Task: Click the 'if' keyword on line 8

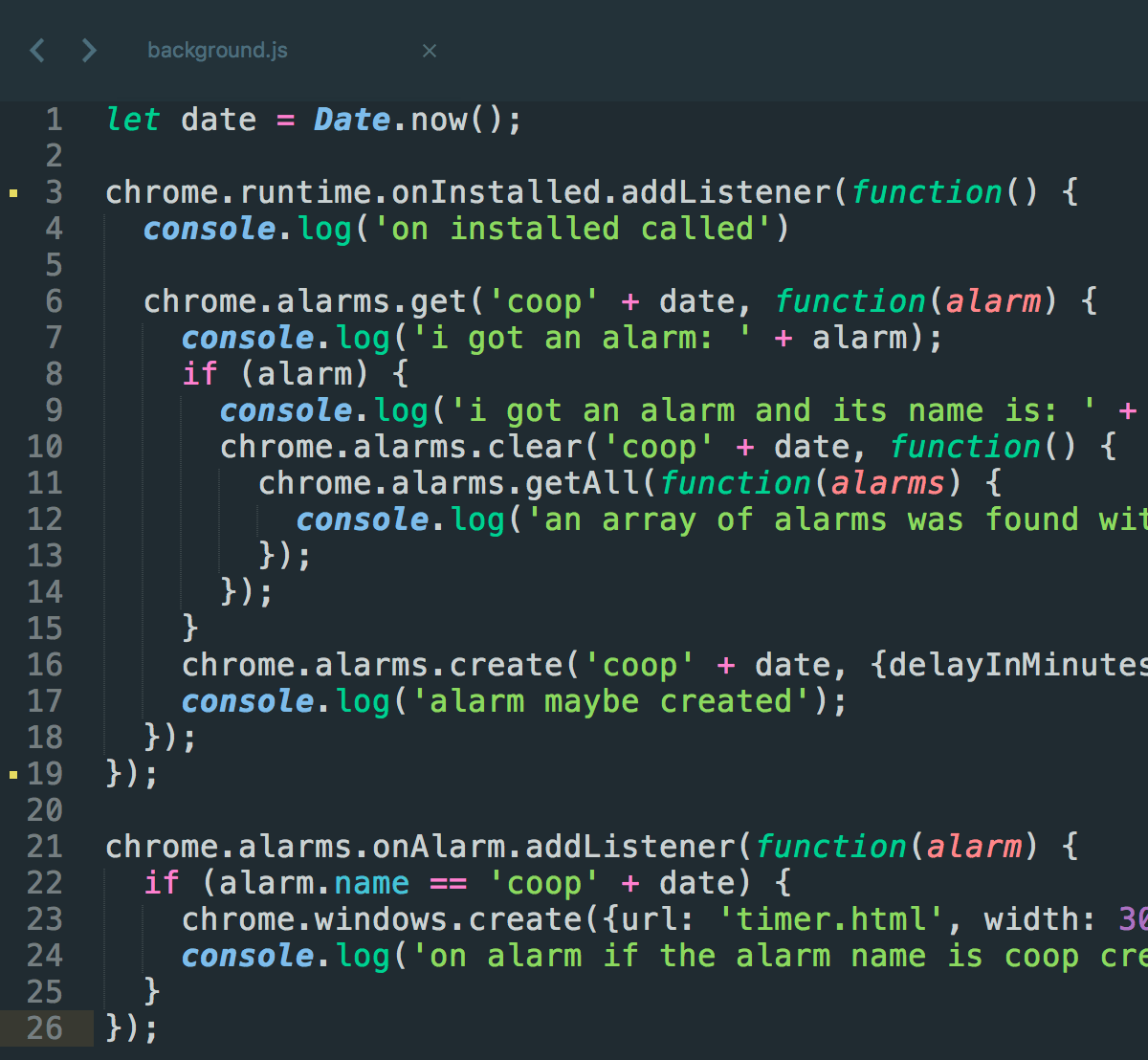Action: point(200,374)
